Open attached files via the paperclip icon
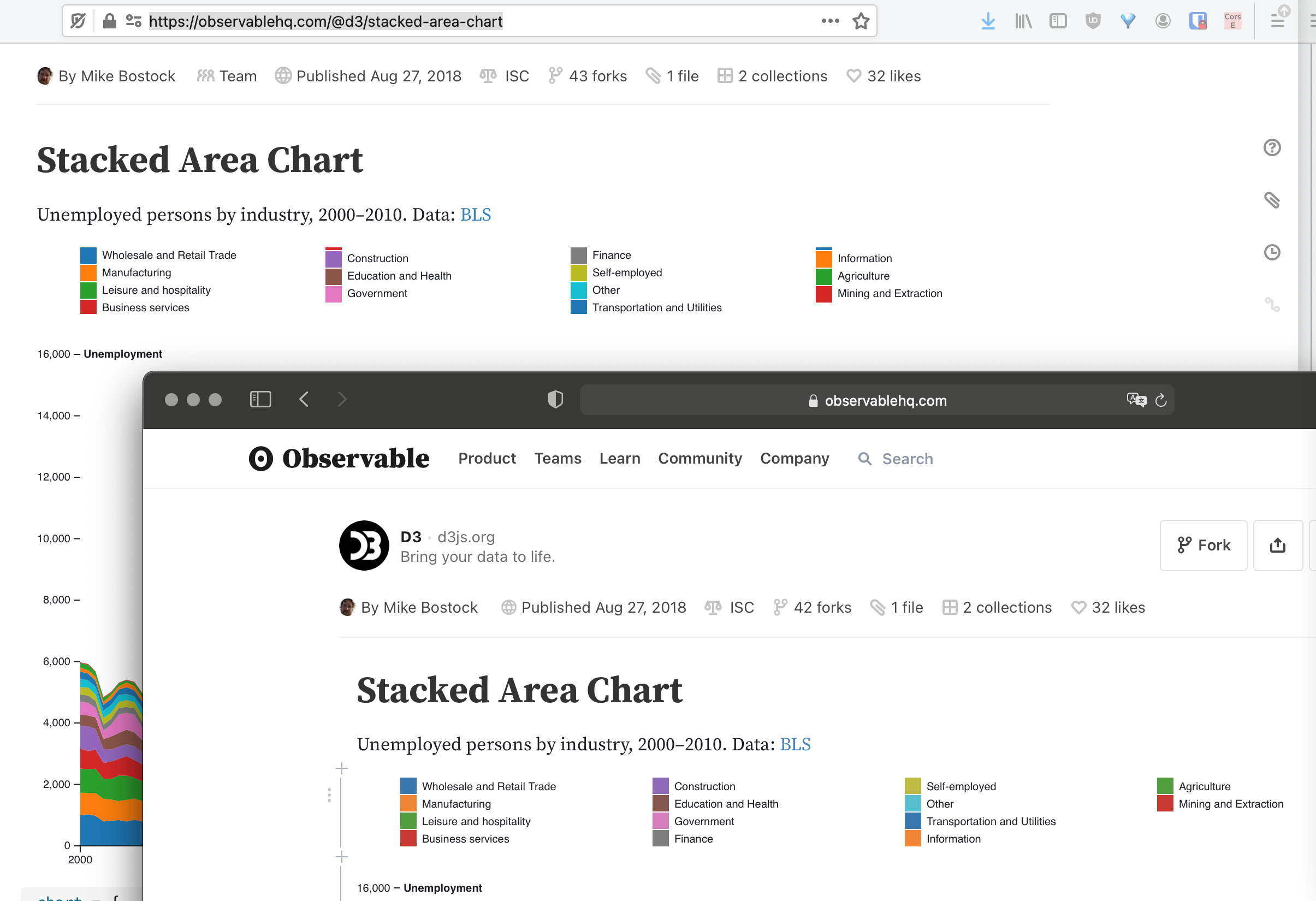 point(1272,200)
